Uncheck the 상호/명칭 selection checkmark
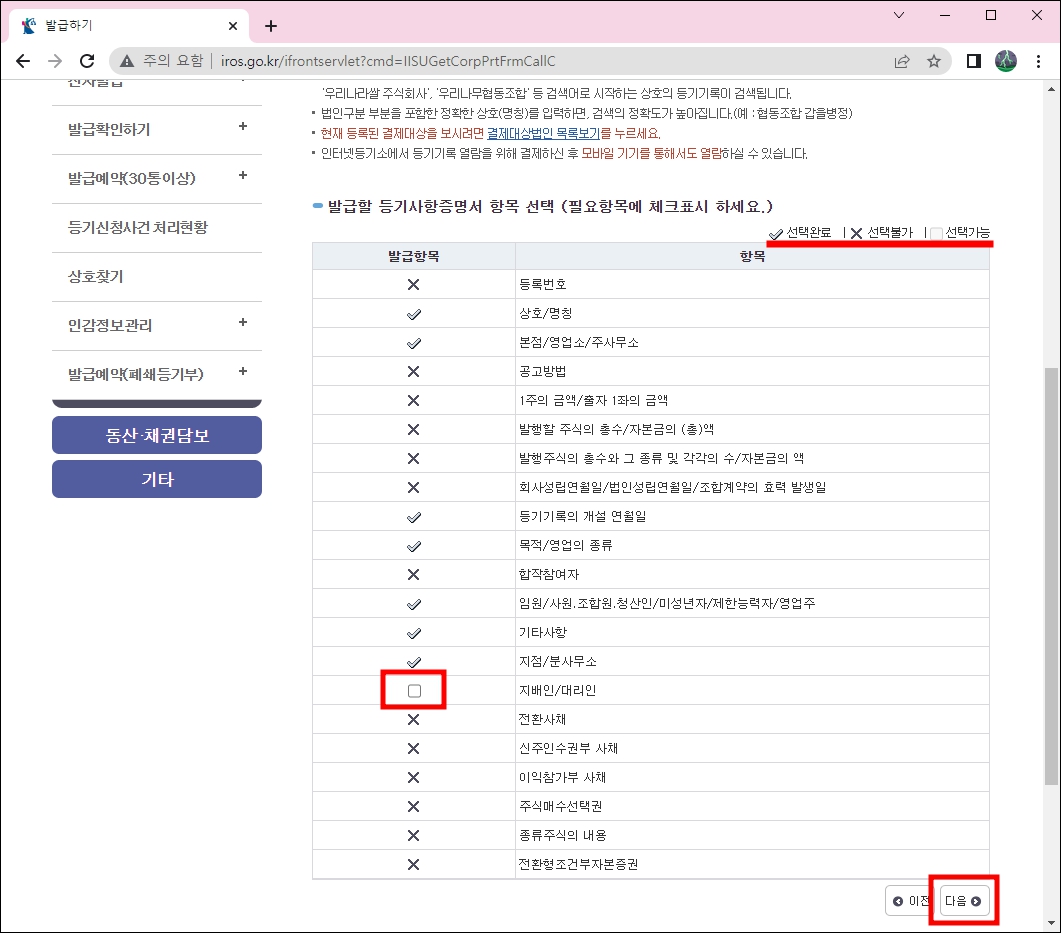 pos(413,313)
